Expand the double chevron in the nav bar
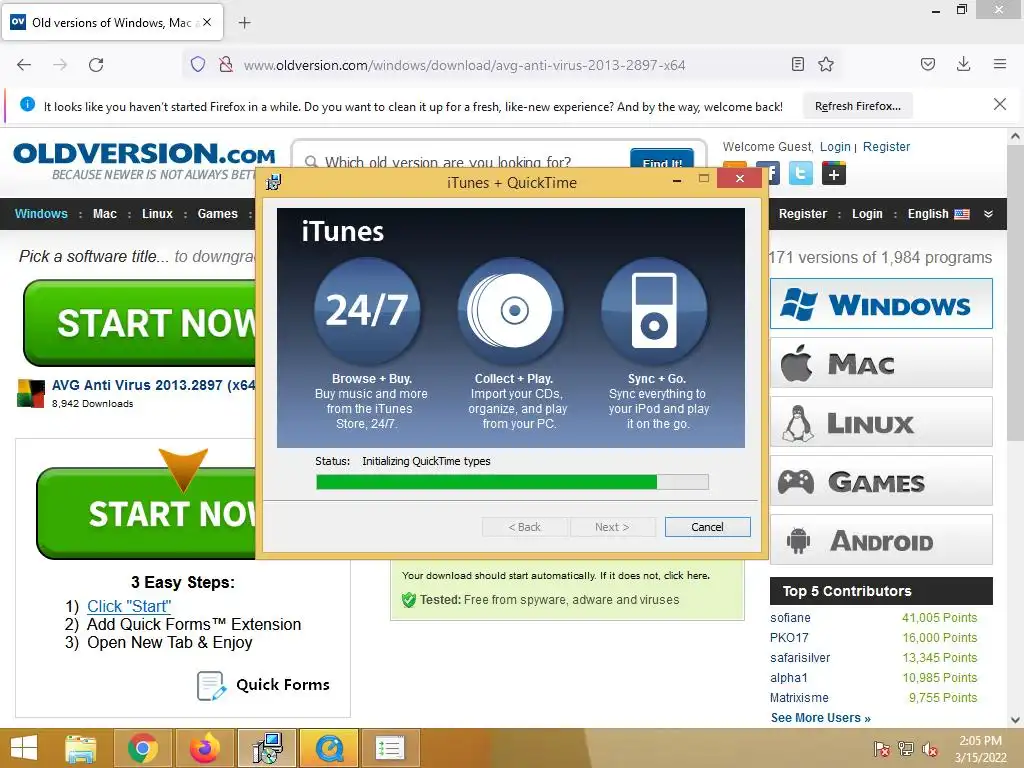 pos(988,214)
